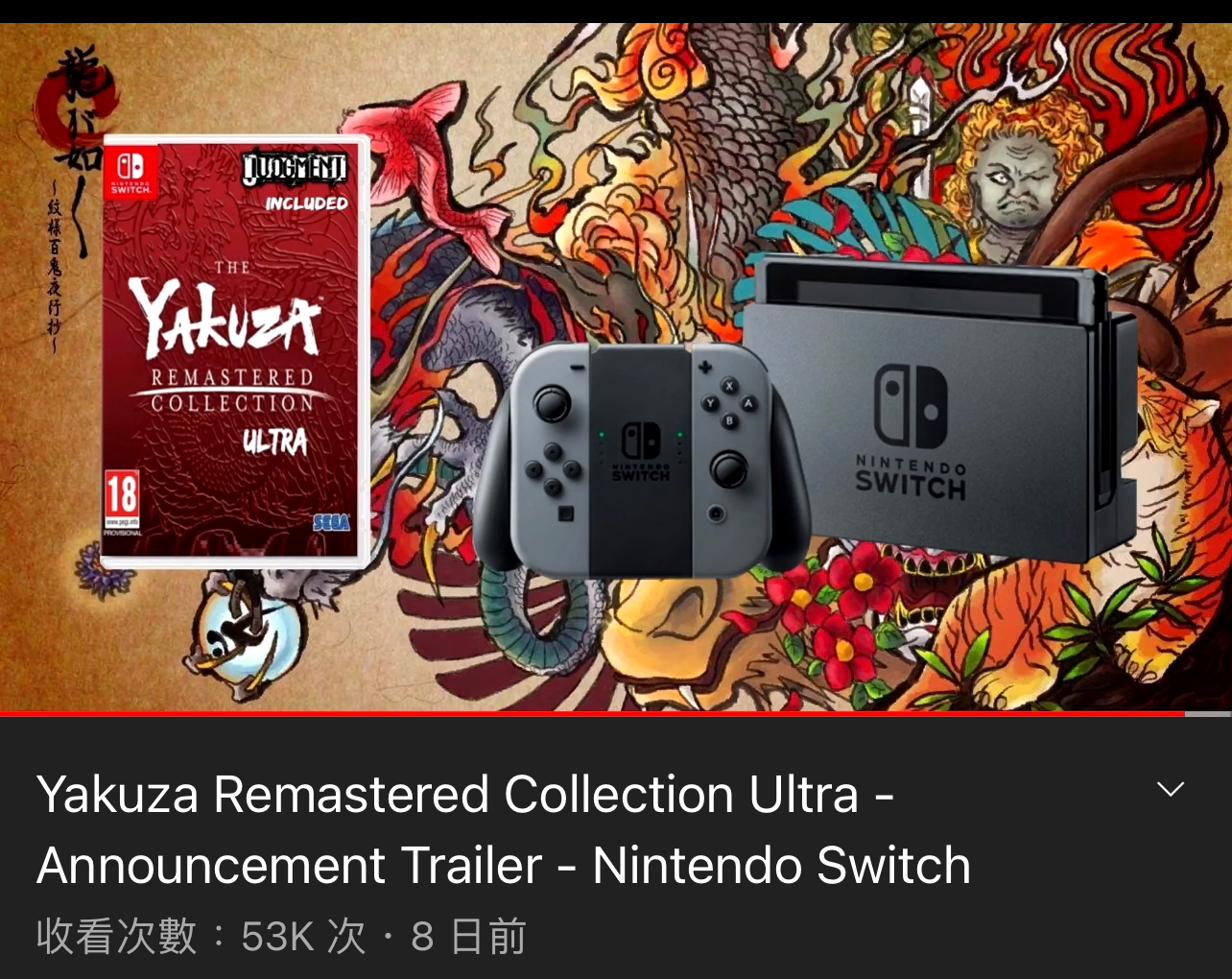The height and width of the screenshot is (979, 1232).
Task: Click the grey unplayed end of progress bar
Action: coord(1208,714)
